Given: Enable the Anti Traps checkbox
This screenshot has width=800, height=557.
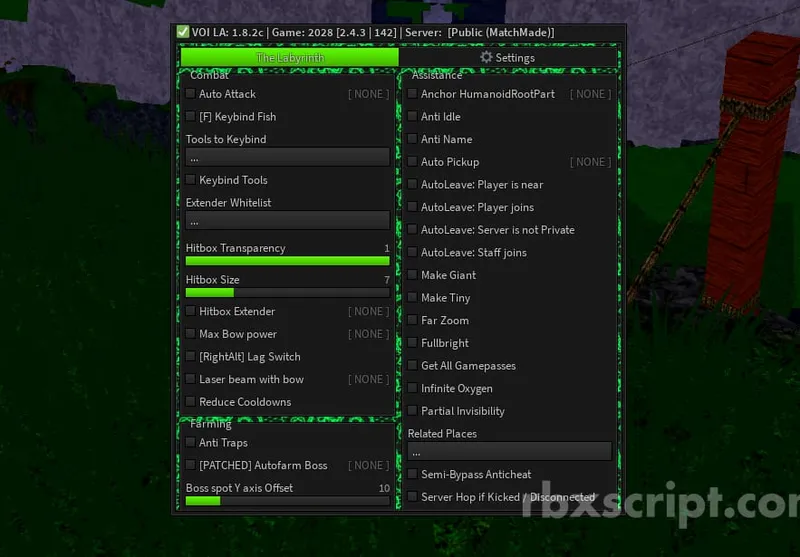Looking at the screenshot, I should (x=190, y=442).
